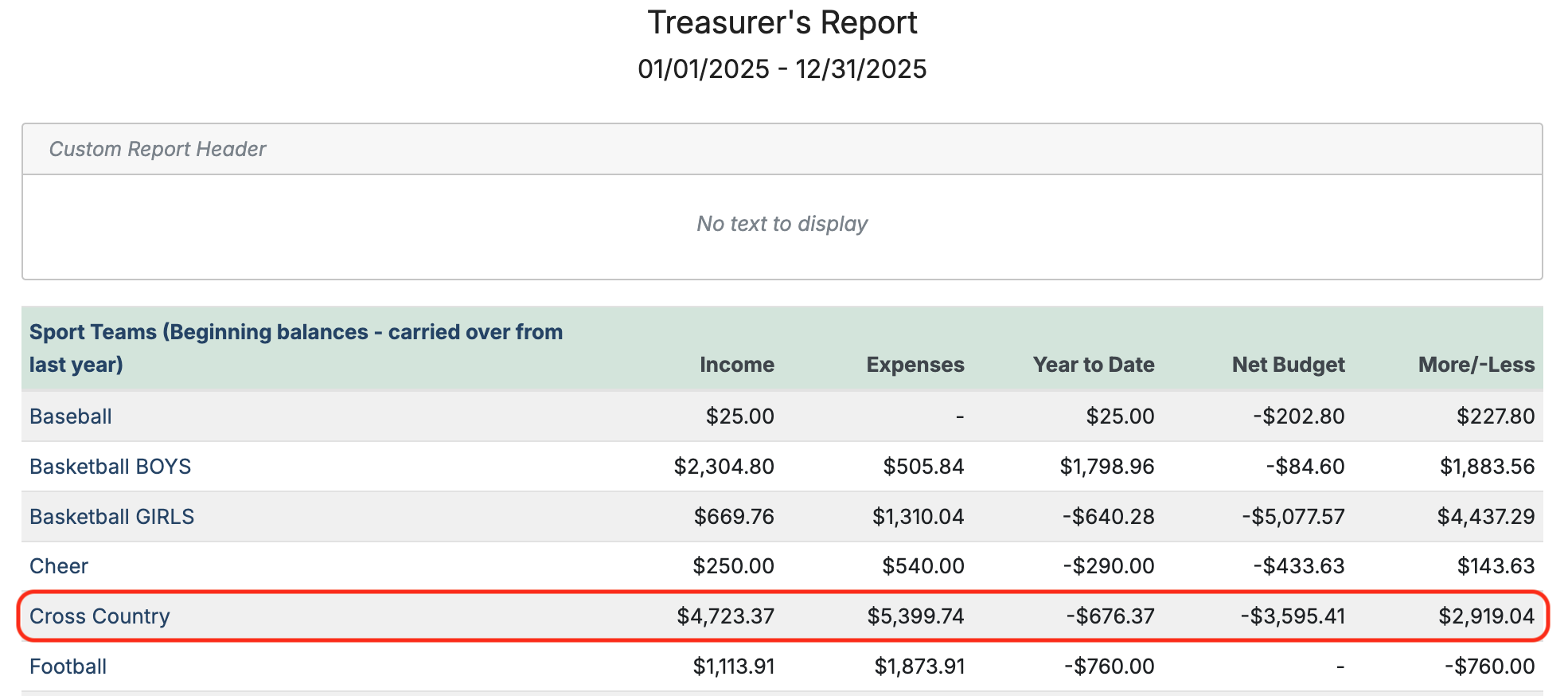Click Basketball GIRLS net budget -$5,077.57
The height and width of the screenshot is (696, 1568).
pyautogui.click(x=1293, y=517)
